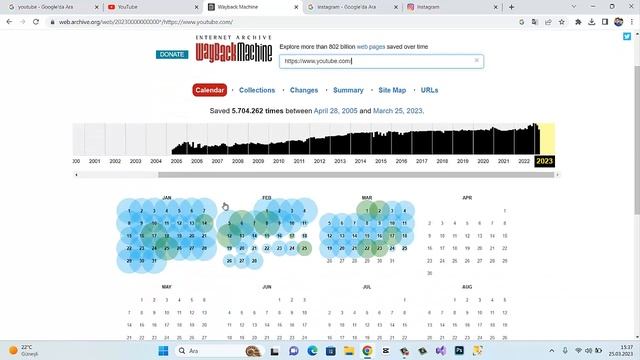640x360 pixels.
Task: Open the Chrome profile avatar
Action: (618, 22)
